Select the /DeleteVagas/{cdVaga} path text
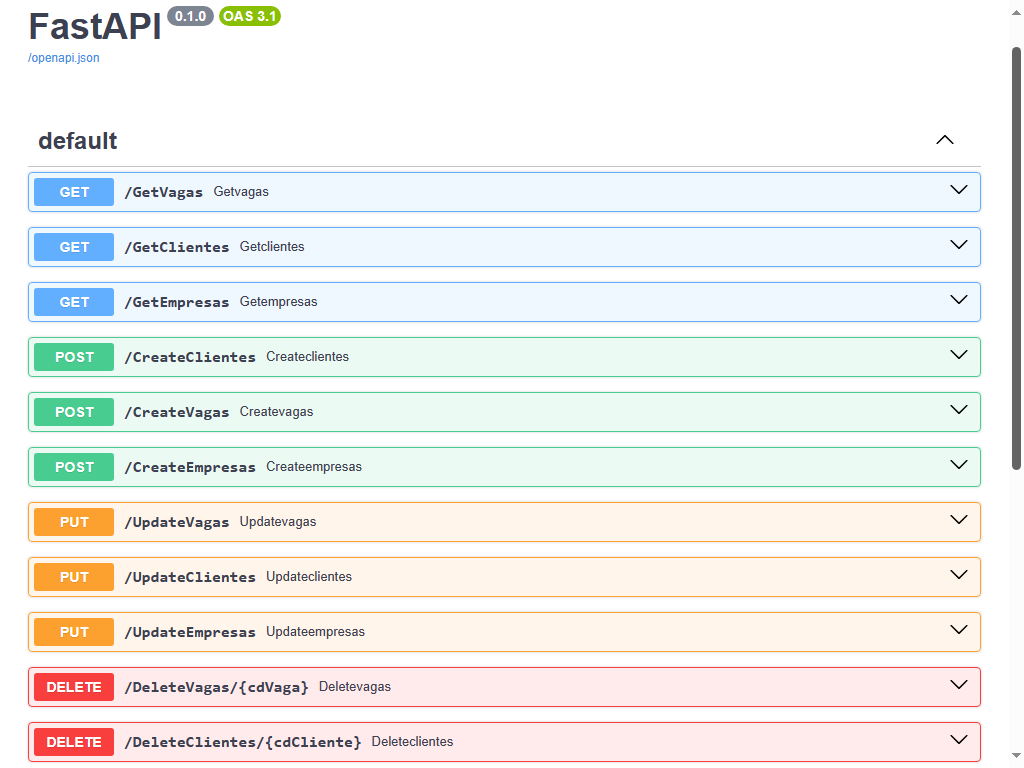Viewport: 1024px width, 768px height. point(216,687)
